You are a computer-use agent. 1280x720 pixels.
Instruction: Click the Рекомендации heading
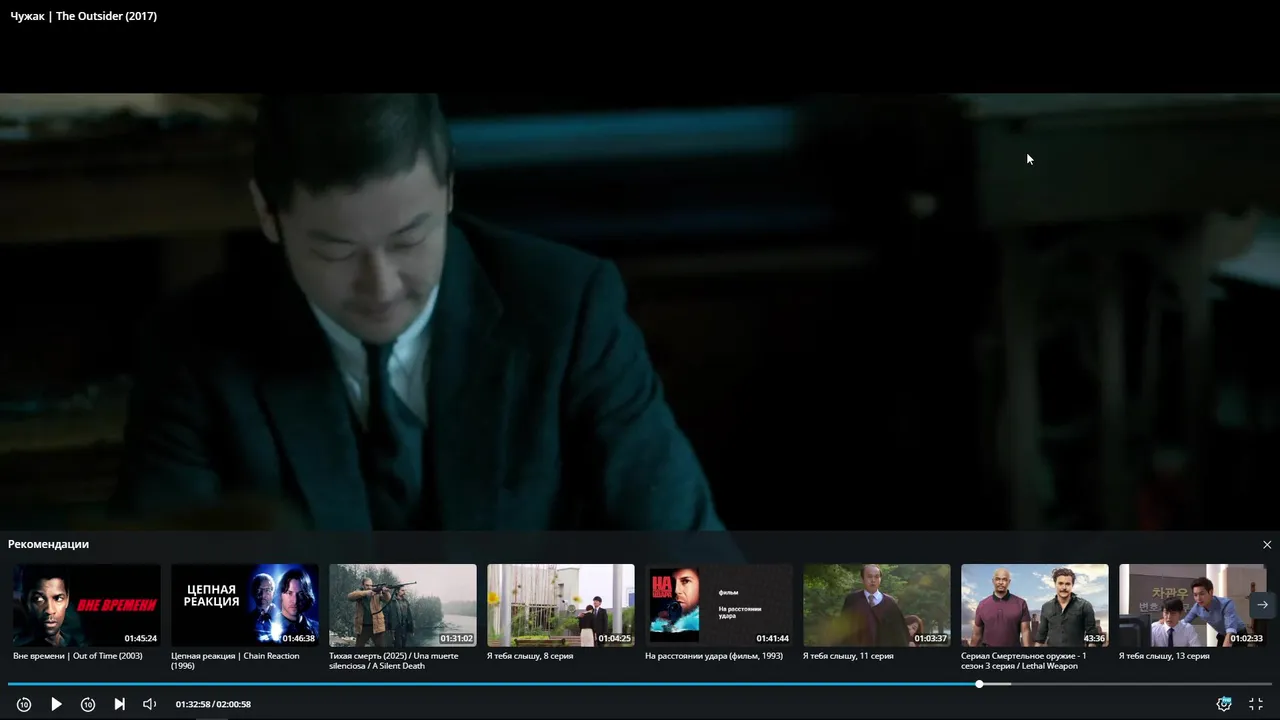pos(48,544)
